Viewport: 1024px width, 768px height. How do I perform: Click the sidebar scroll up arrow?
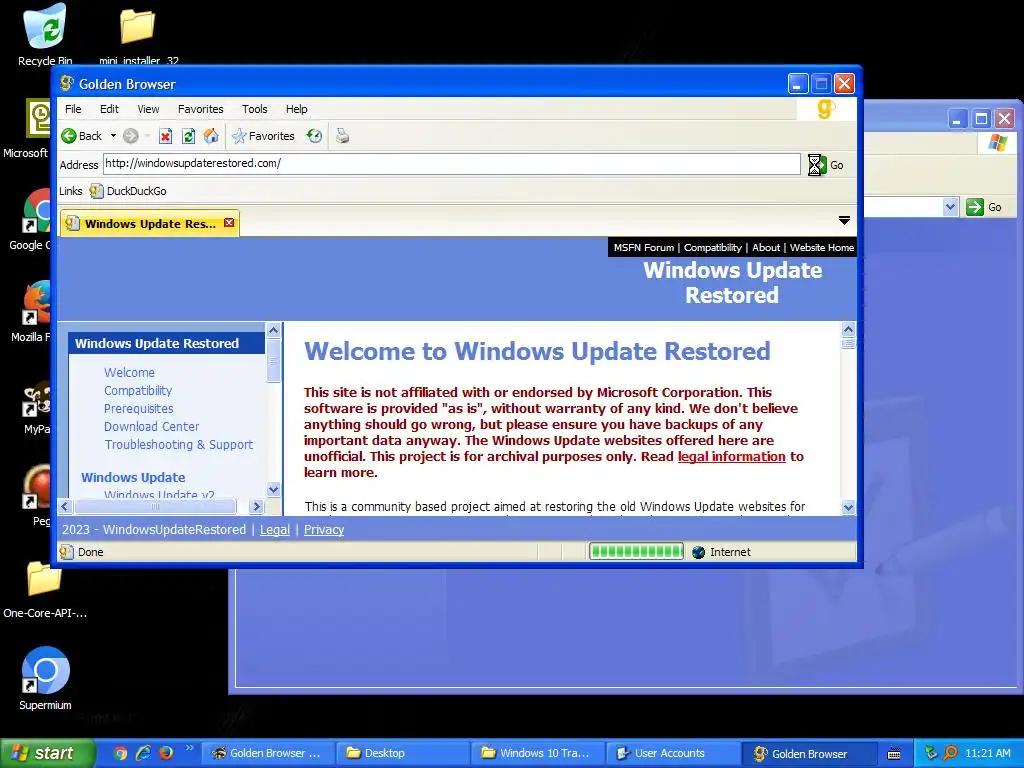[x=274, y=330]
